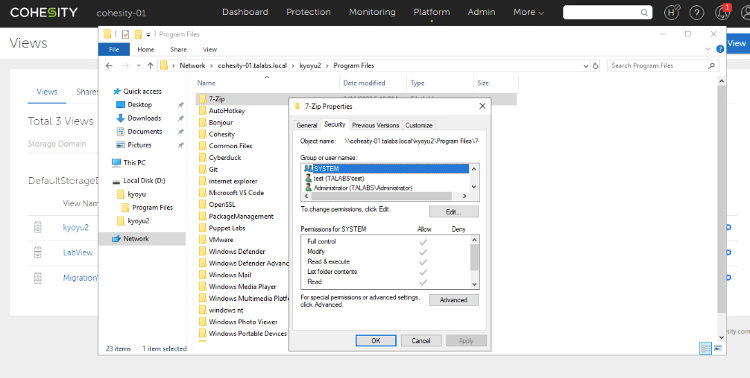Viewport: 750px width, 378px height.
Task: Open the Explorer help icon in ribbon
Action: point(719,49)
